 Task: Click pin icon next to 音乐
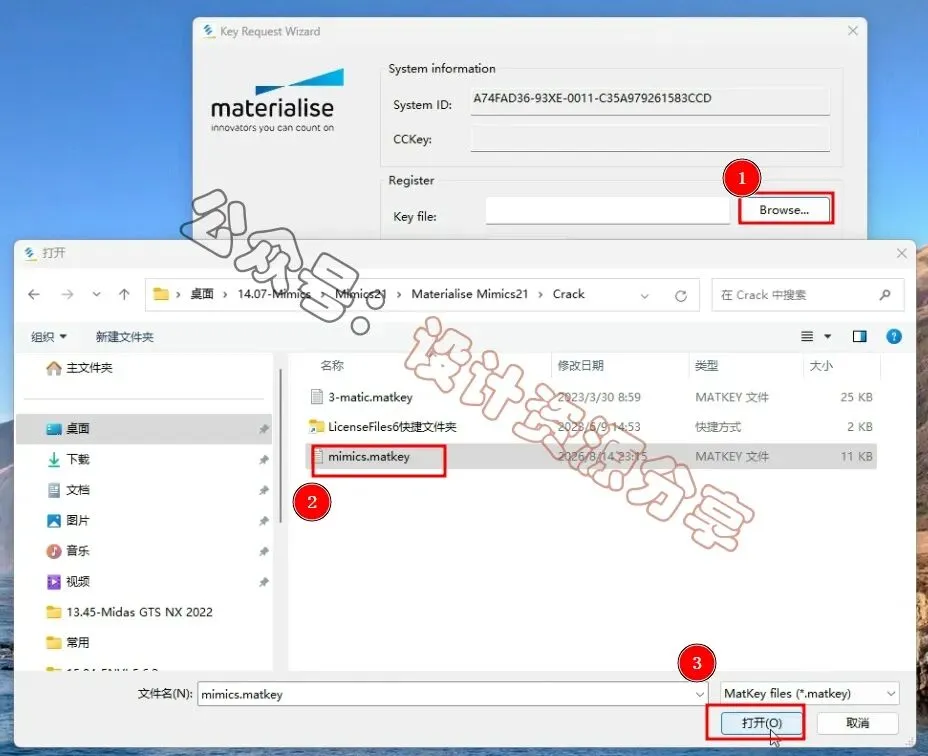tap(264, 551)
